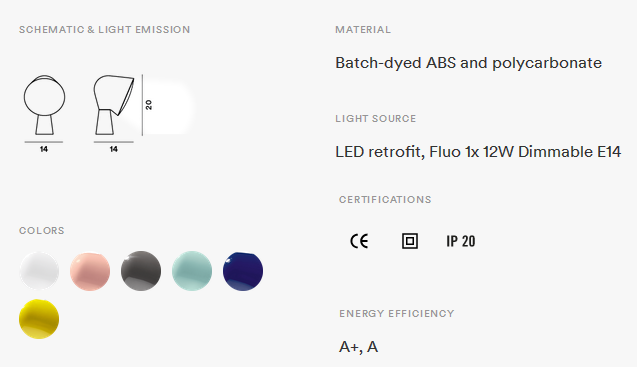This screenshot has height=367, width=637.
Task: Select the white color swatch
Action: tap(39, 271)
